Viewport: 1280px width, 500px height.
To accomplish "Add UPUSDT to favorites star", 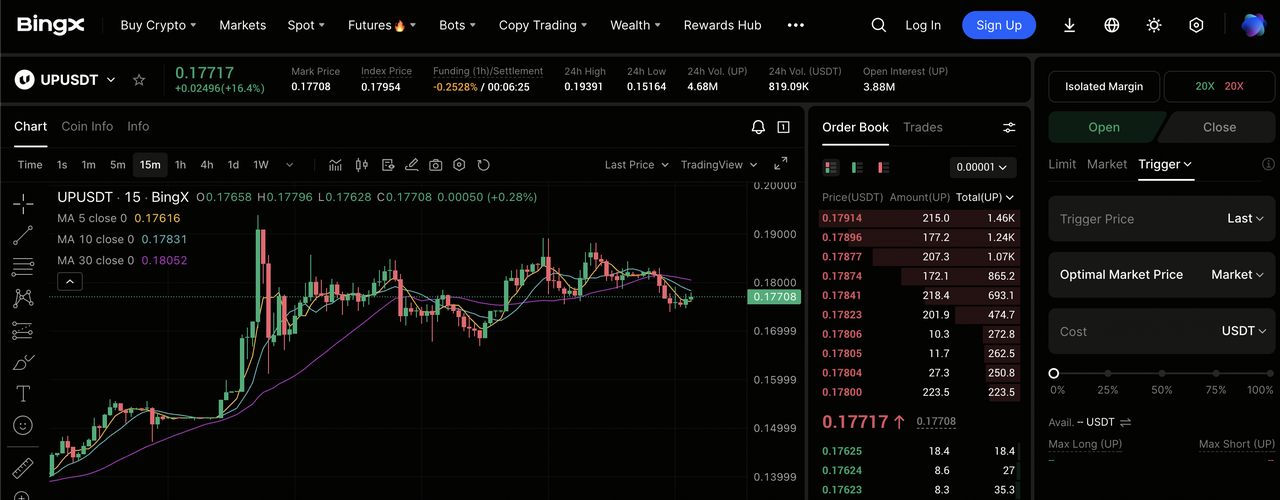I will [x=139, y=79].
